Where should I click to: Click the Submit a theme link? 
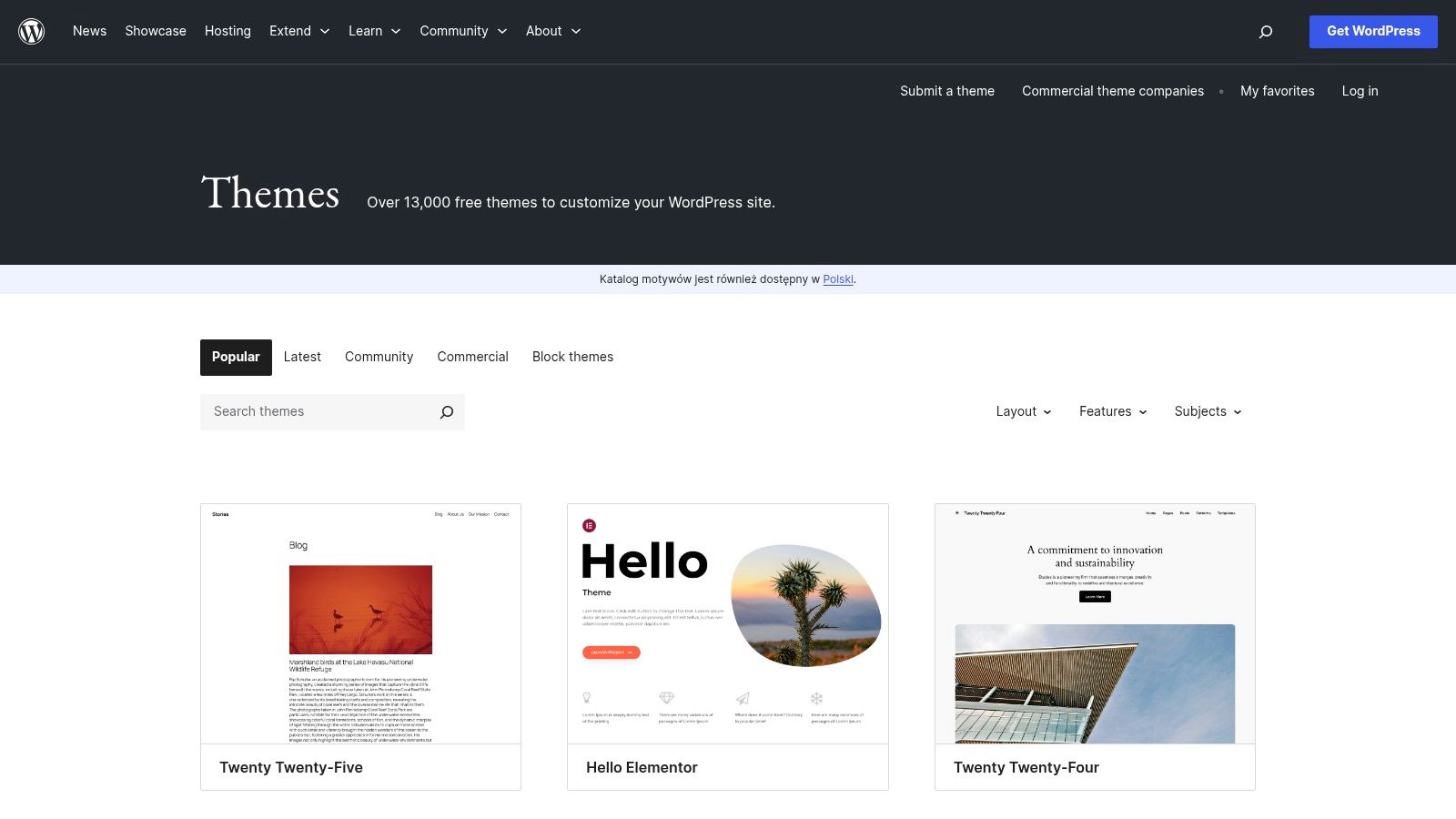(946, 91)
